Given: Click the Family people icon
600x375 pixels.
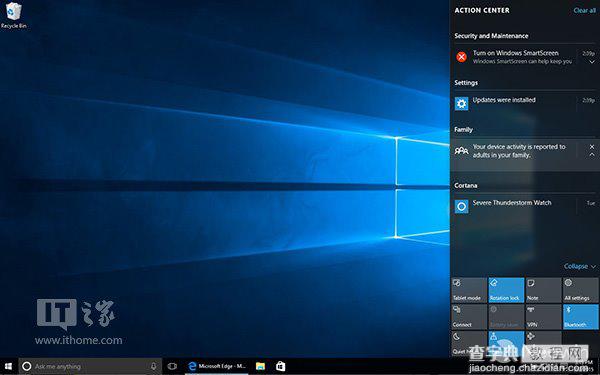Looking at the screenshot, I should 461,151.
